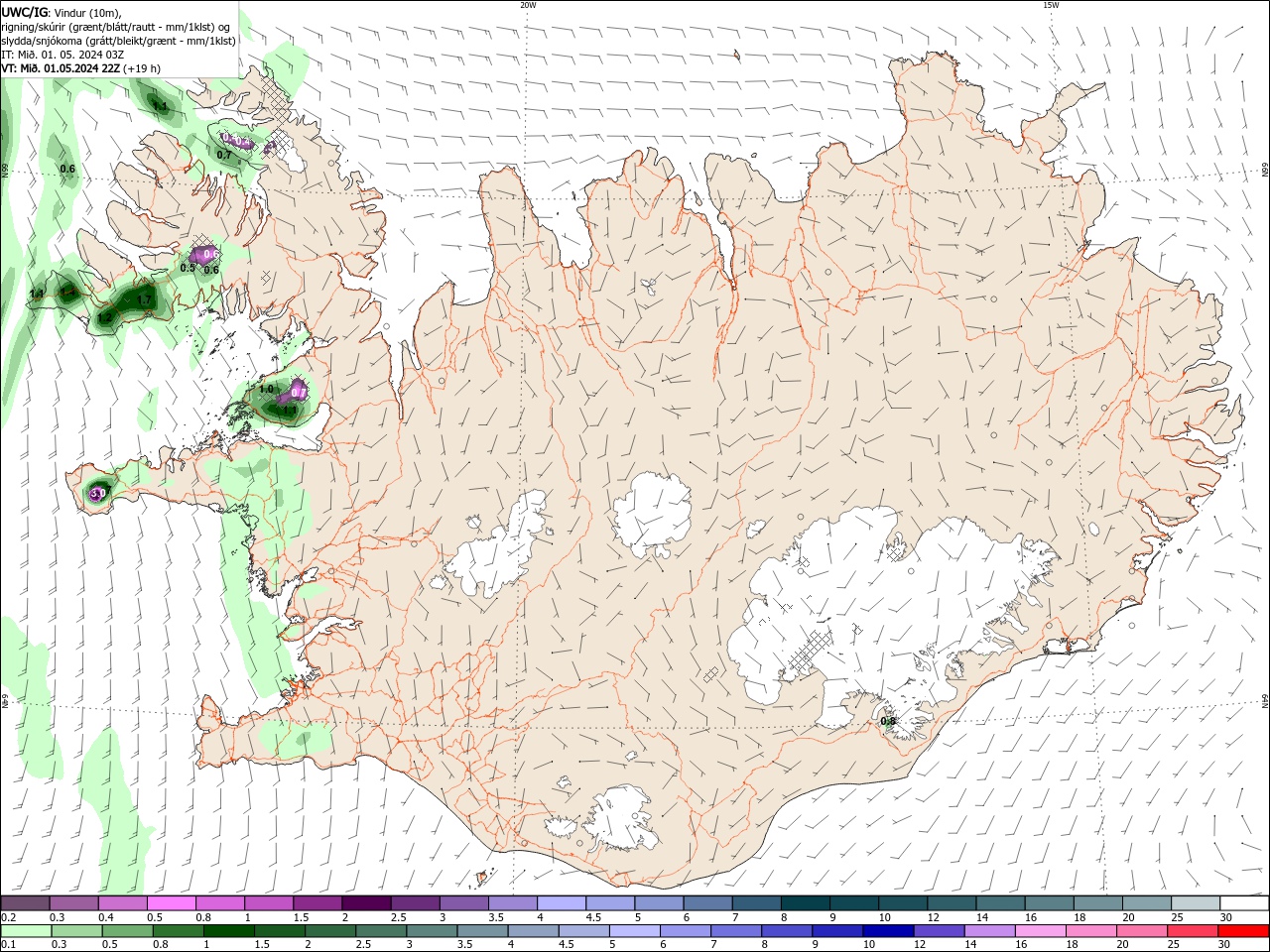Screen dimensions: 1270x952
Task: Select the 'rigning/skúrir' legend description line
Action: (116, 27)
